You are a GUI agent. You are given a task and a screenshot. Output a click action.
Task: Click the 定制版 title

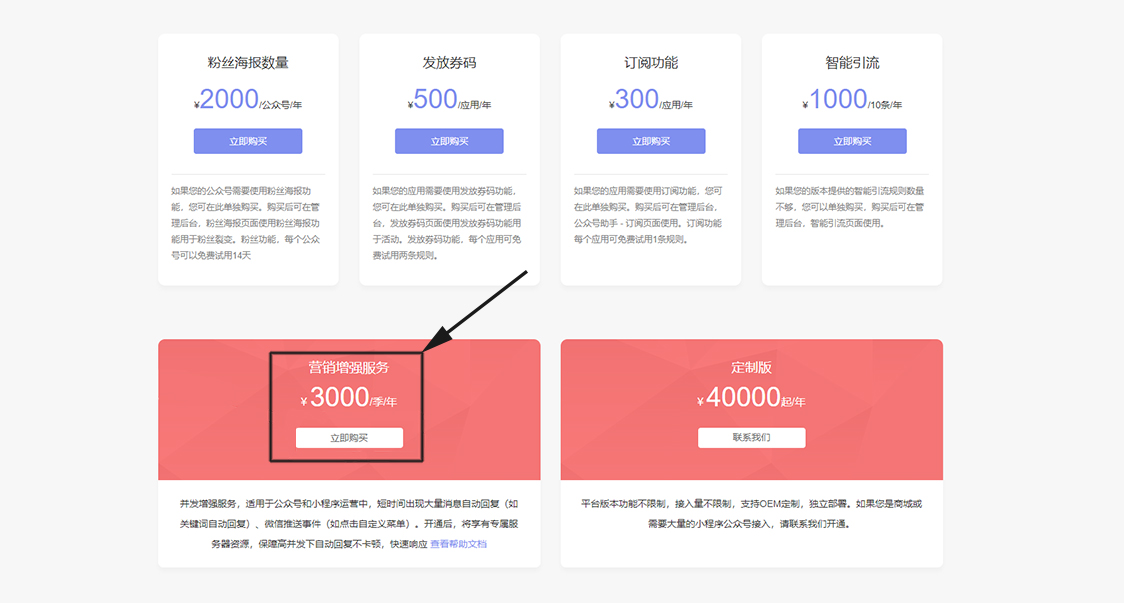752,367
